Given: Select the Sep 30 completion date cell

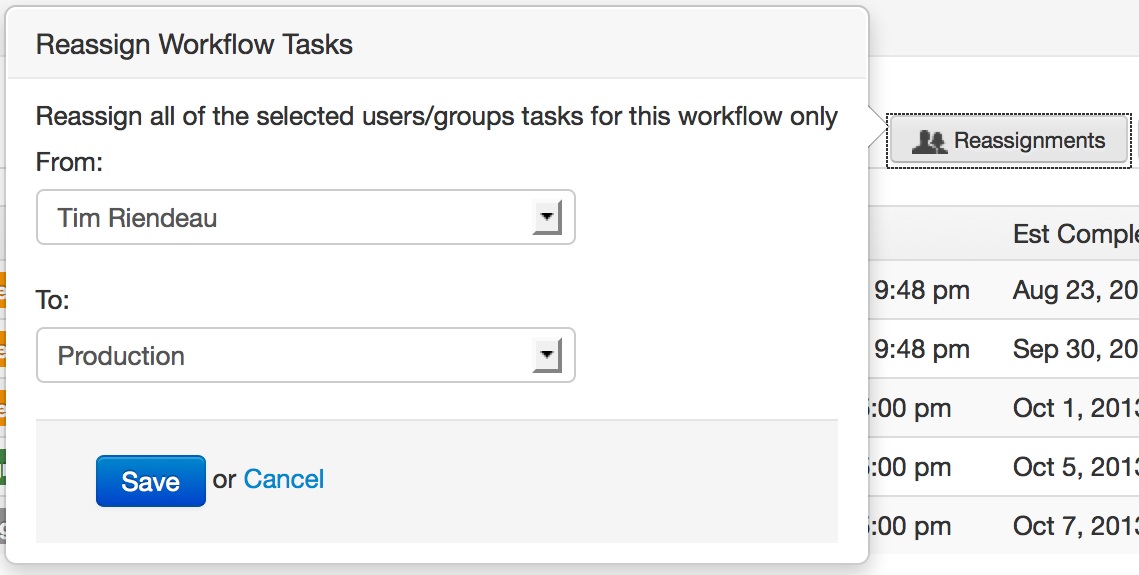Looking at the screenshot, I should [x=1075, y=349].
